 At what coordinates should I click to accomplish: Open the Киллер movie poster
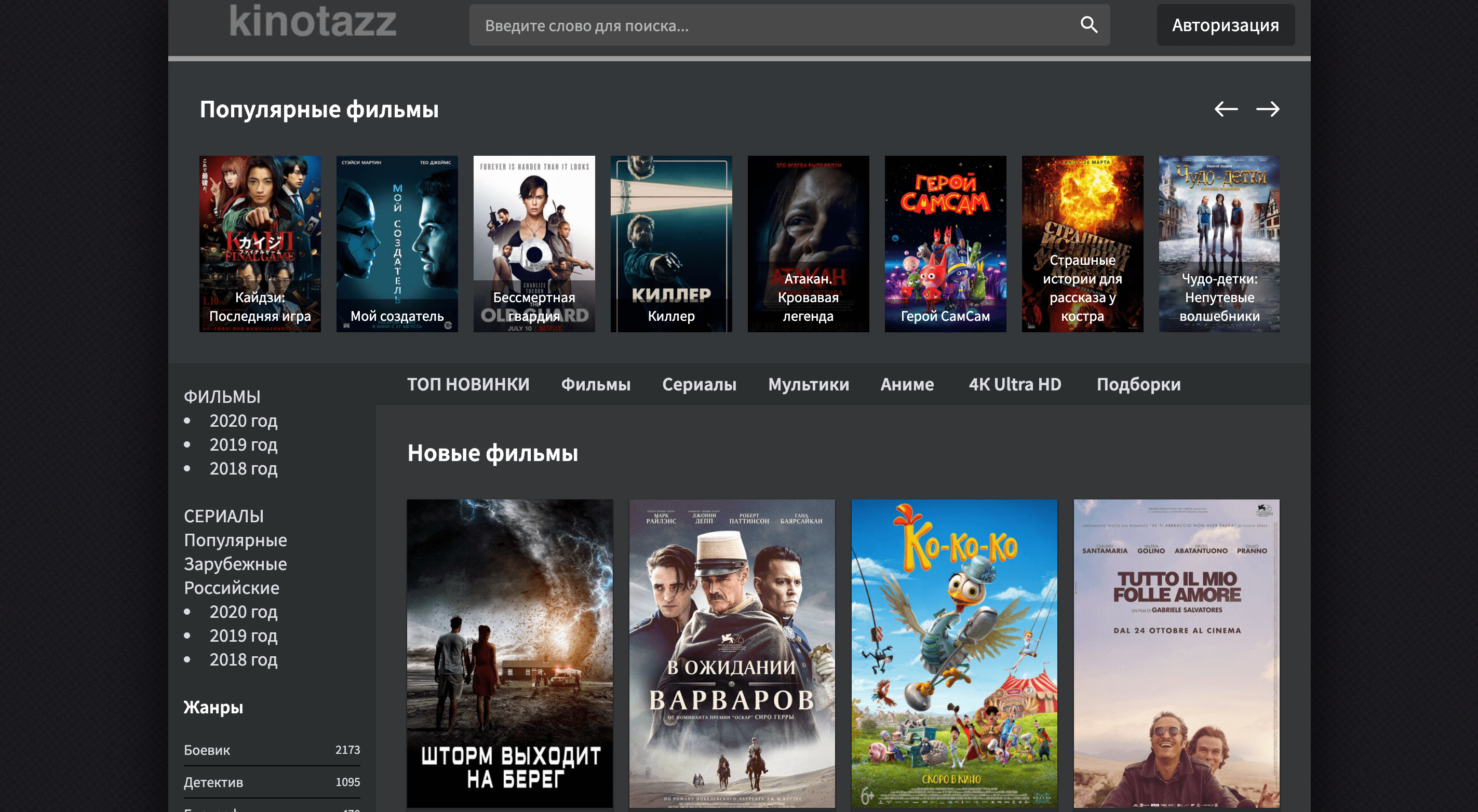click(671, 243)
